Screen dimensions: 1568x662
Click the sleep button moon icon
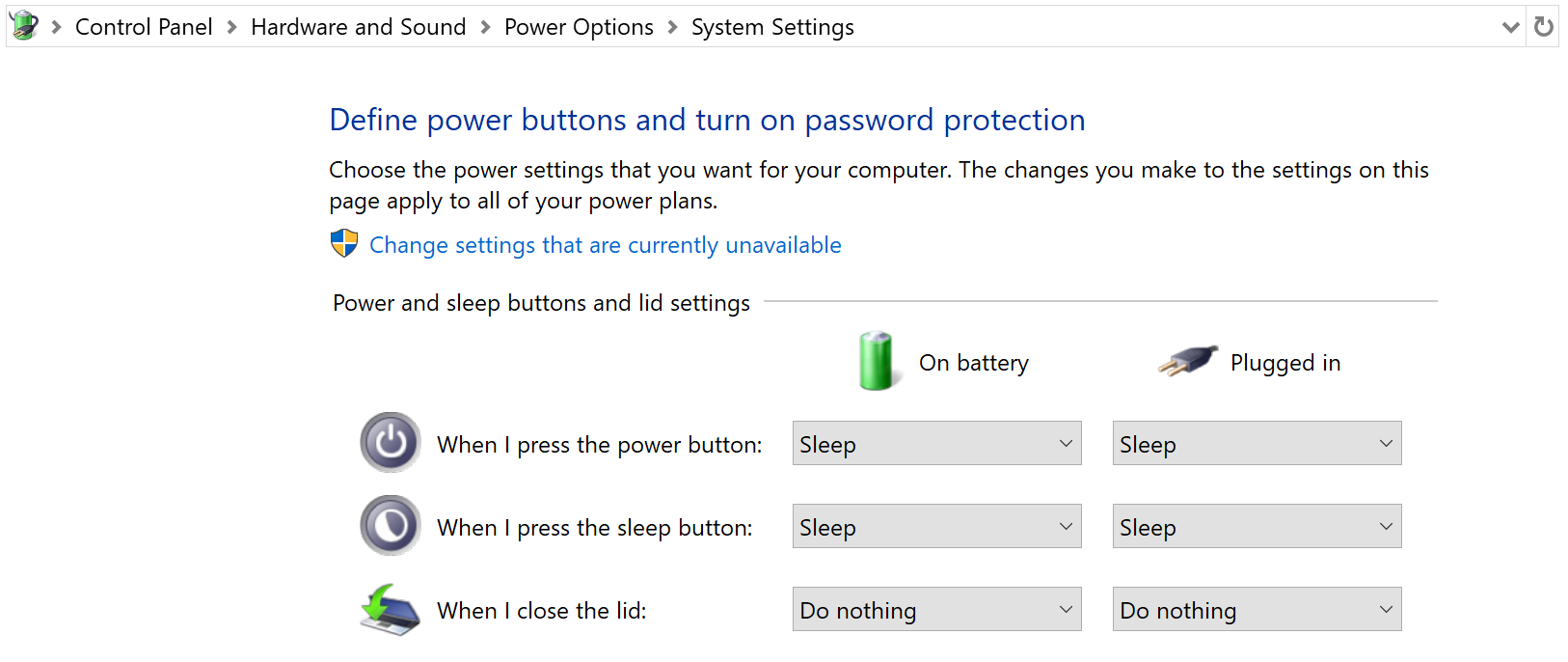pos(391,526)
